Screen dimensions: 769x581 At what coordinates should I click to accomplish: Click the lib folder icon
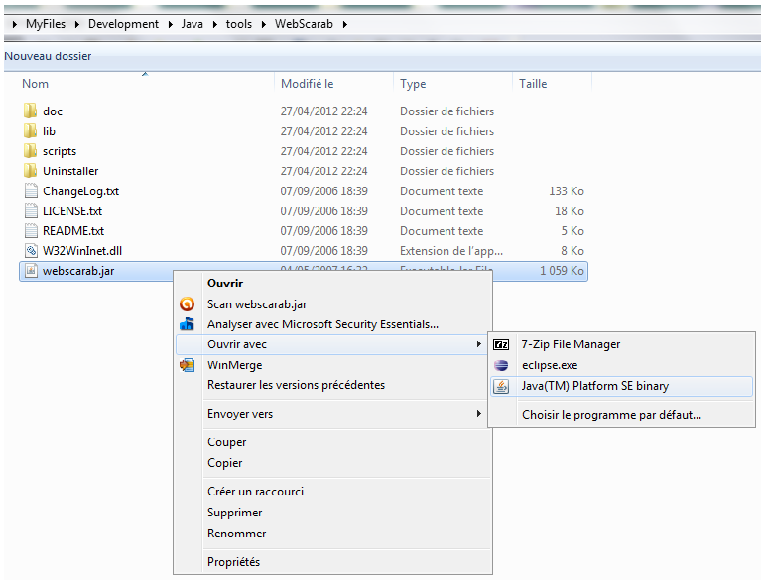pos(30,131)
